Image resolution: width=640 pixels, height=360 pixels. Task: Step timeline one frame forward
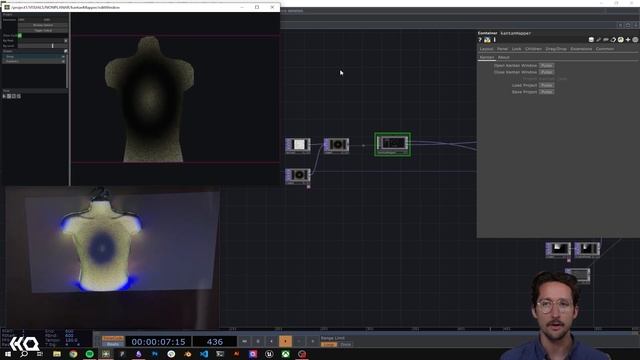[313, 341]
